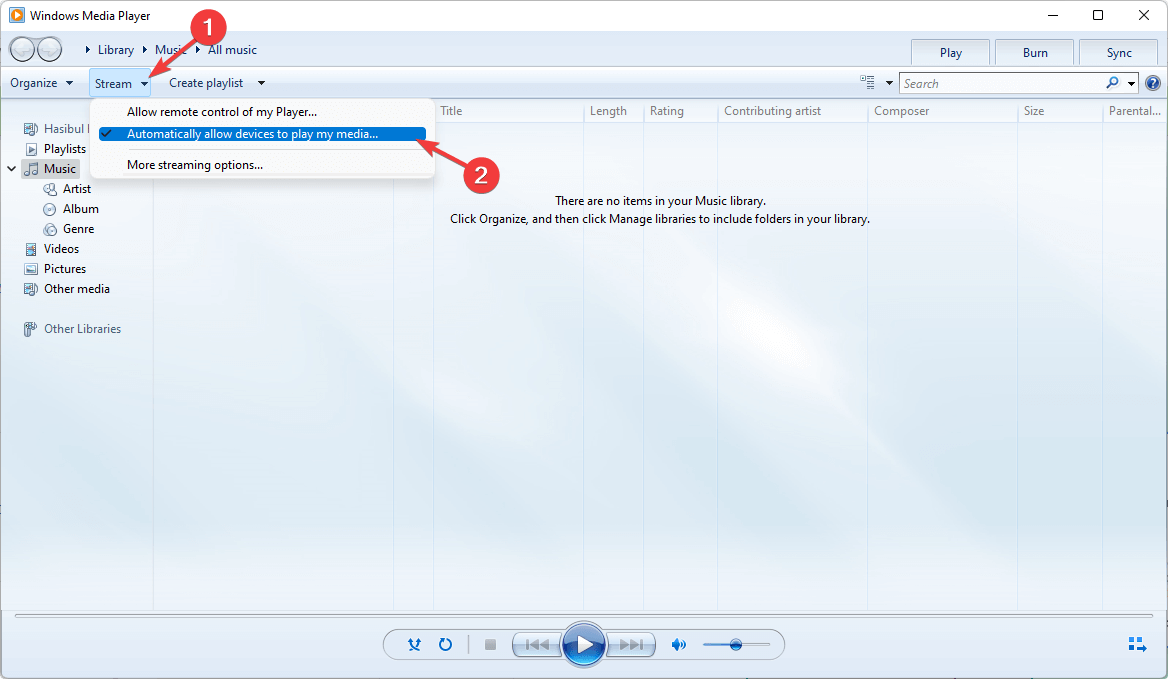Click the search magnifier icon
This screenshot has width=1168, height=679.
(1112, 83)
